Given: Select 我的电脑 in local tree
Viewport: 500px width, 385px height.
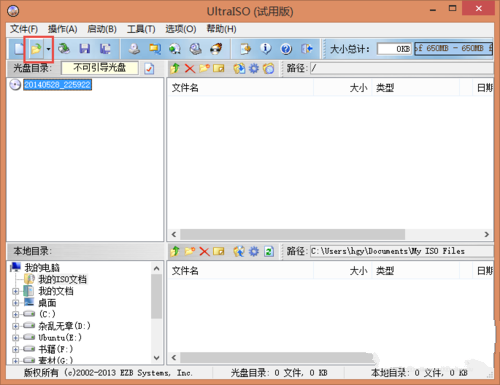Looking at the screenshot, I should tap(42, 267).
